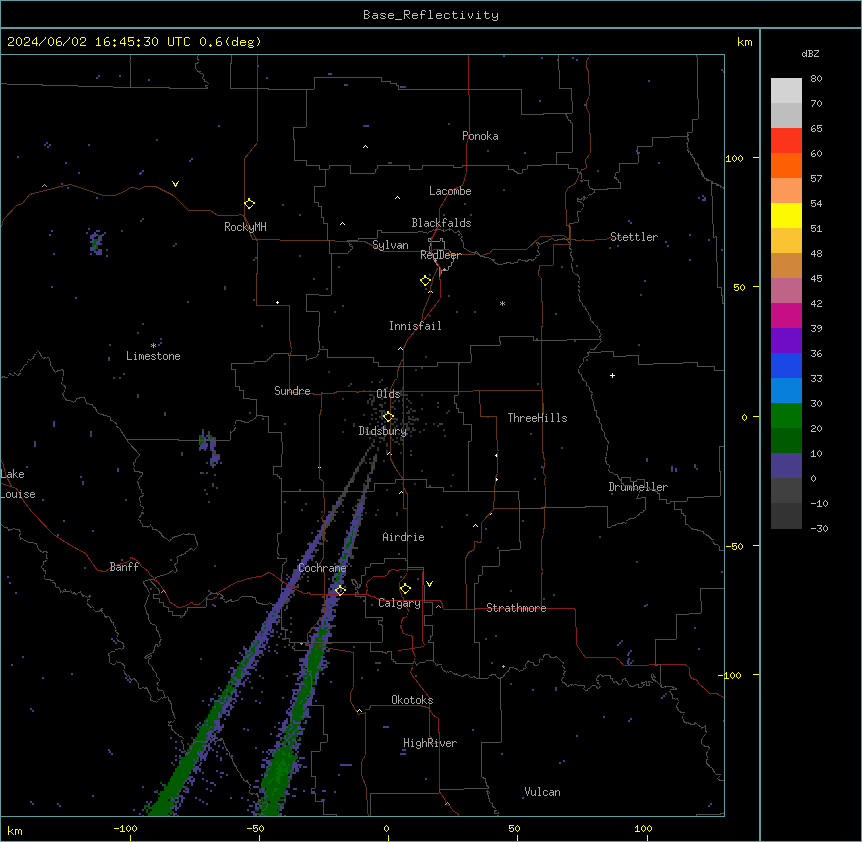The height and width of the screenshot is (842, 862).
Task: Click the ThreeHills label
Action: pos(537,418)
